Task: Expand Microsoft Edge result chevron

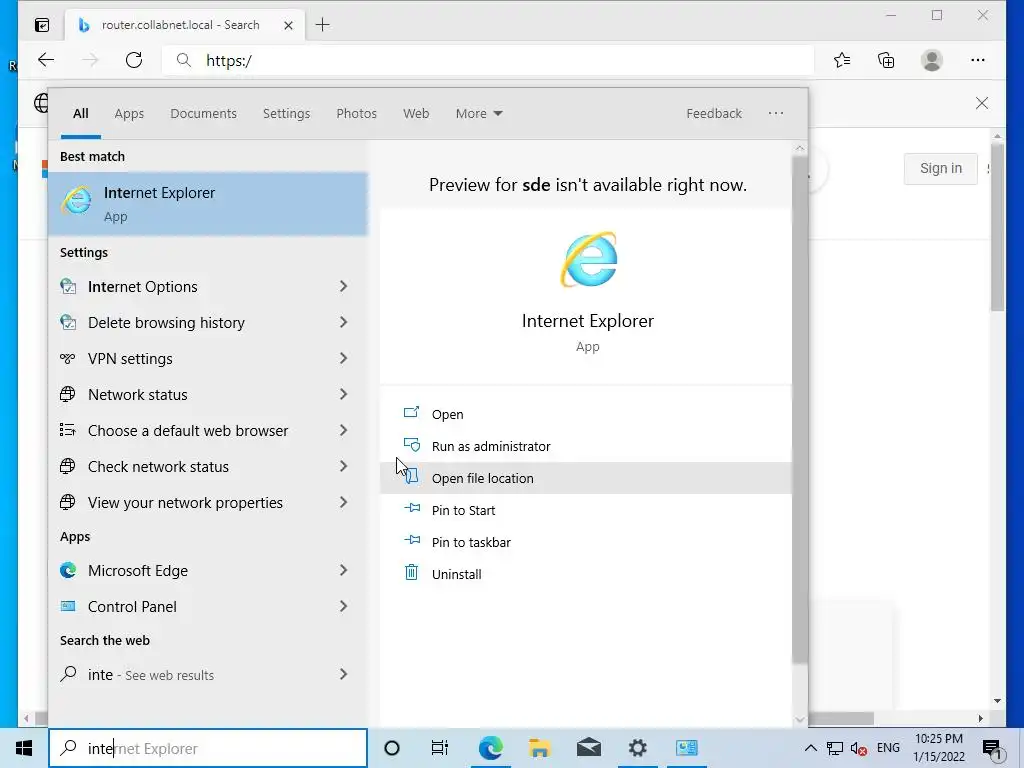Action: 344,570
